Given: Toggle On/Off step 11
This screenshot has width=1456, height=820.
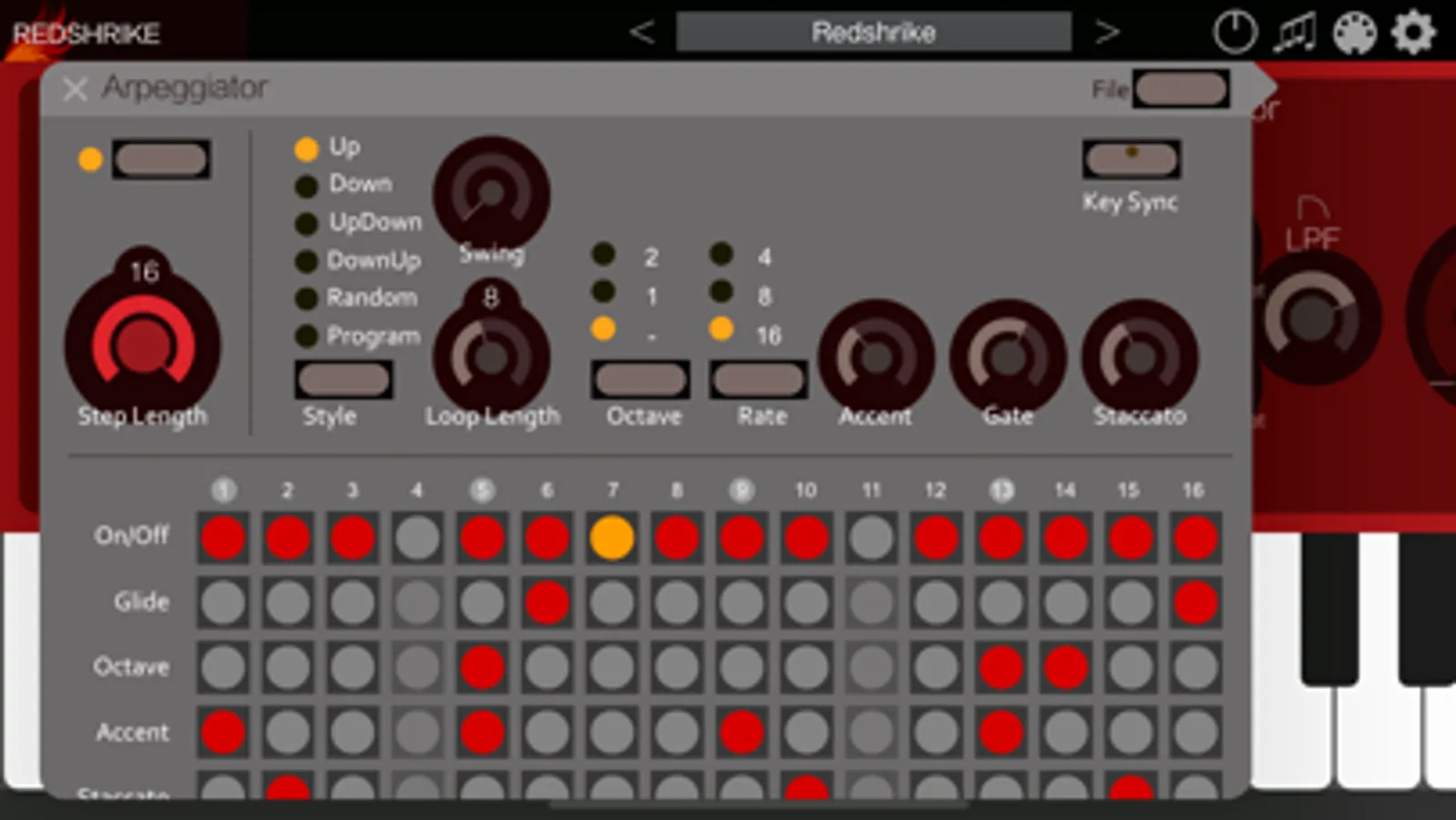Looking at the screenshot, I should 871,537.
